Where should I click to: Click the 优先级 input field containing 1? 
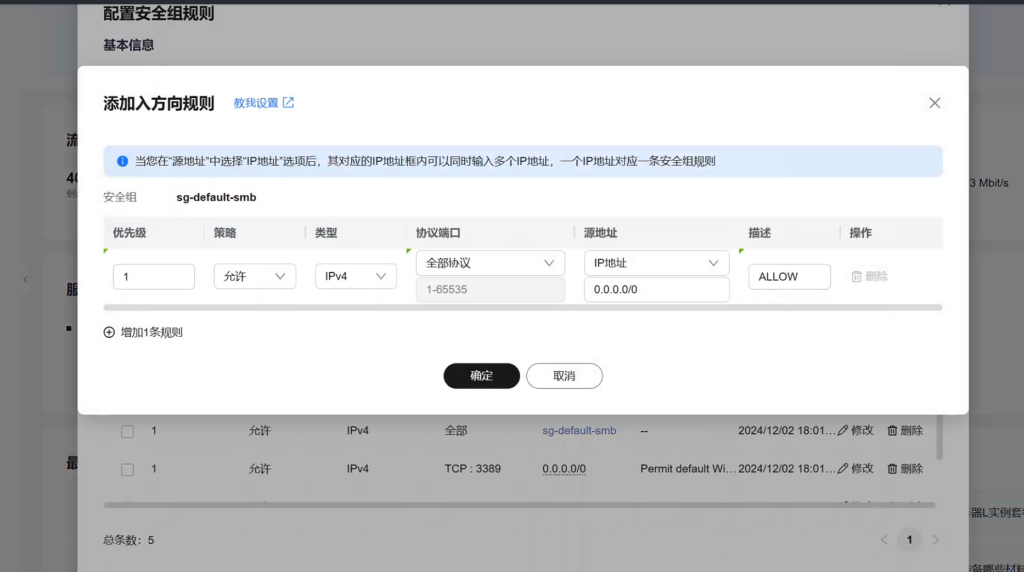click(153, 277)
